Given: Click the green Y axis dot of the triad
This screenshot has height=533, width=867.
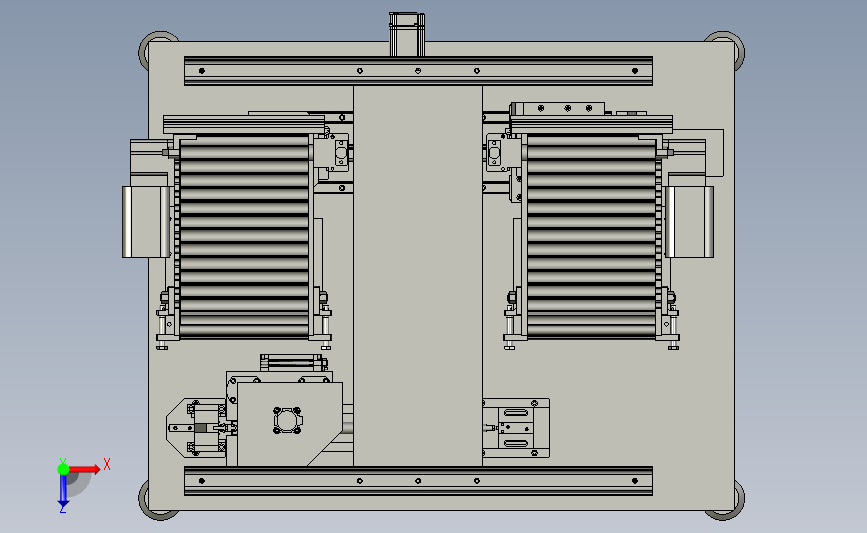Looking at the screenshot, I should (63, 469).
